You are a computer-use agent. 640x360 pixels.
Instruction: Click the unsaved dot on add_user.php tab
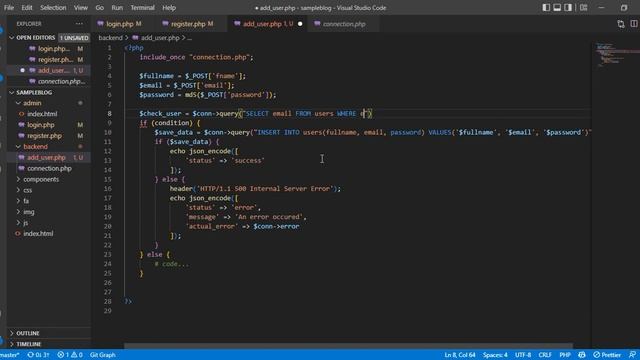[x=300, y=24]
